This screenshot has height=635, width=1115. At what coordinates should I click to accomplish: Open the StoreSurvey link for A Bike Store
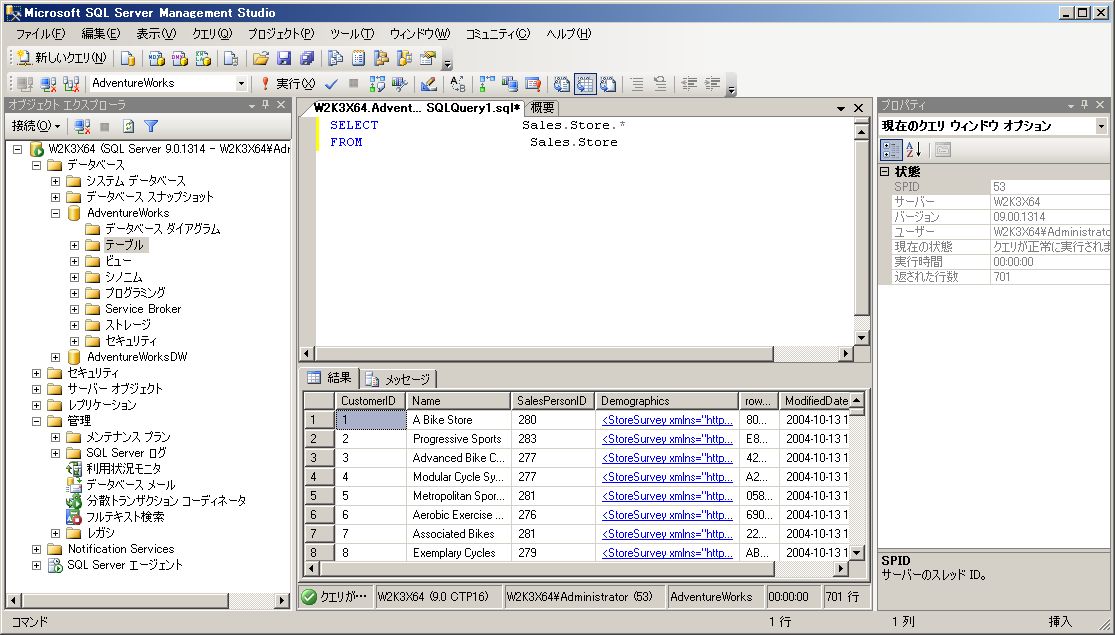tap(667, 420)
